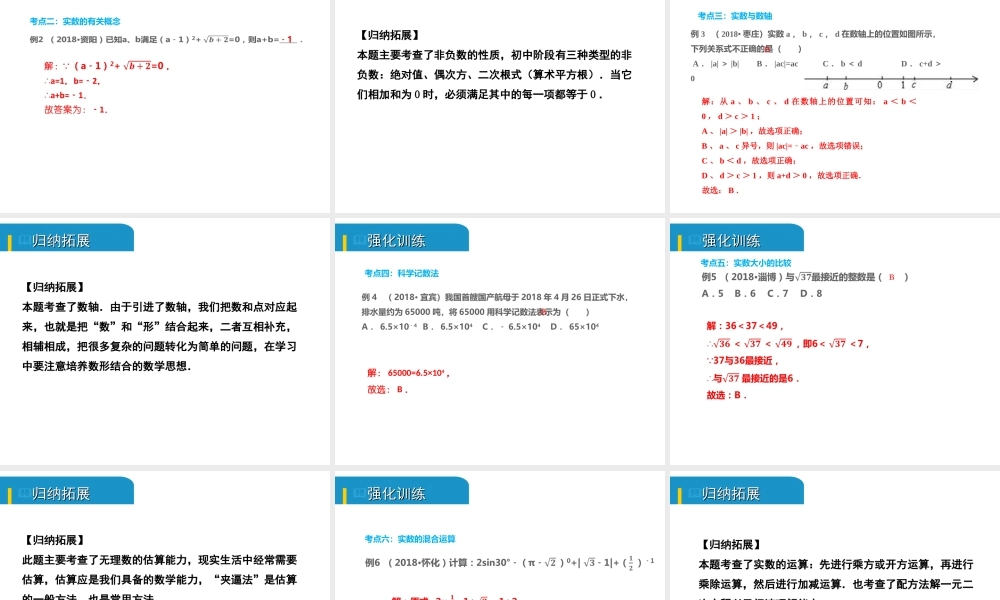Click the 强化训练 banner title above 考点四
1000x600 pixels.
(395, 240)
